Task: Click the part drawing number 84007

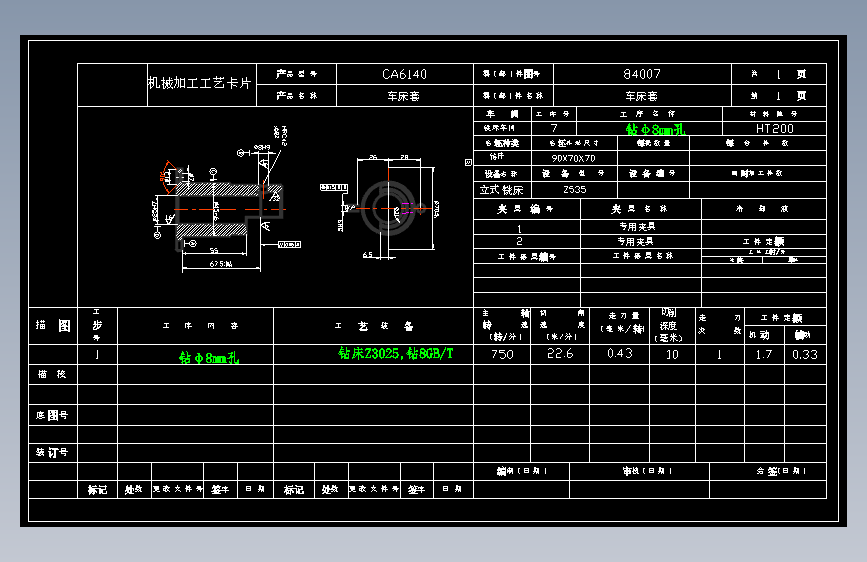Action: pyautogui.click(x=642, y=74)
